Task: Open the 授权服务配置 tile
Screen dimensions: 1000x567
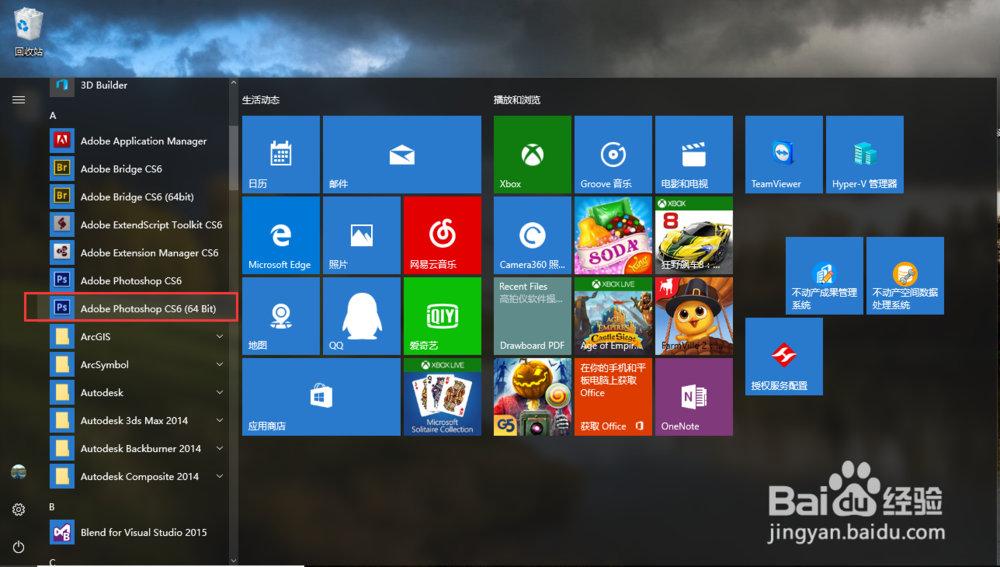Action: click(x=784, y=357)
